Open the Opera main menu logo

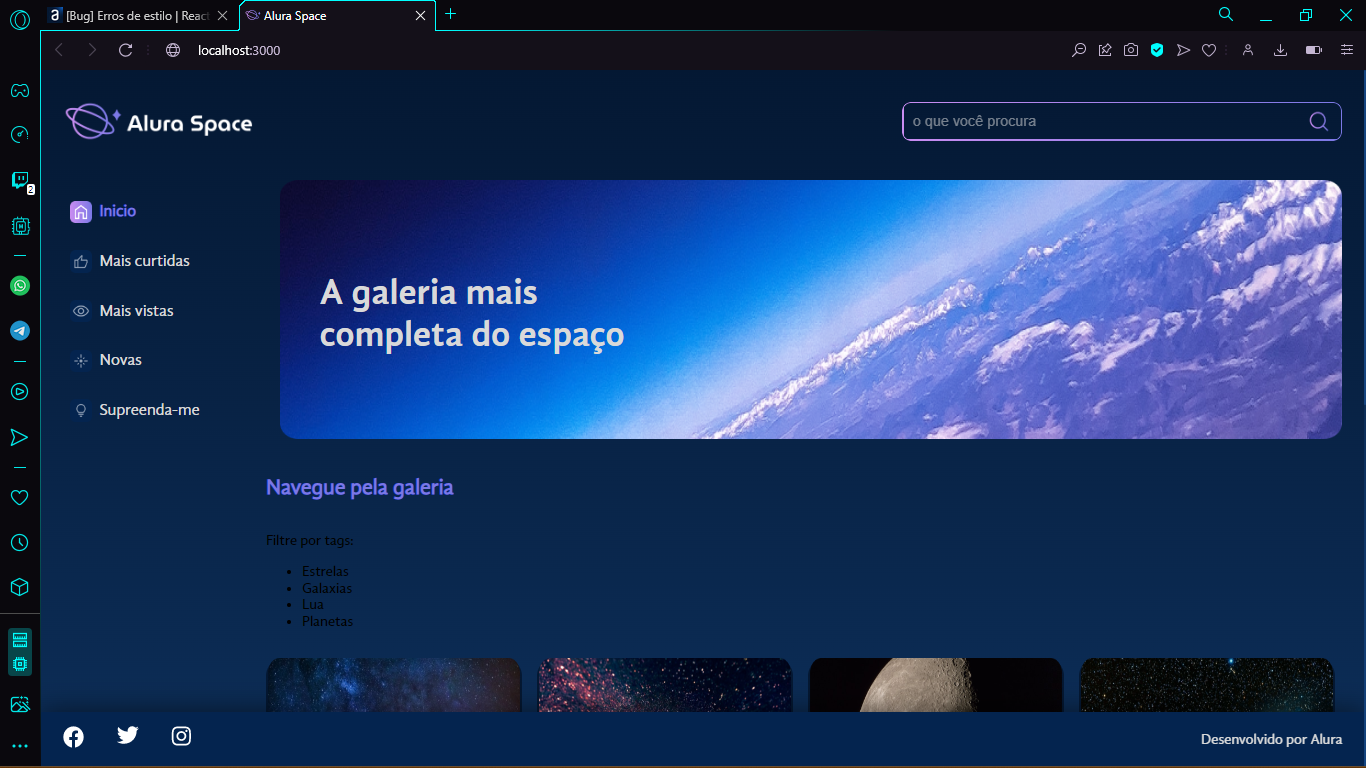point(19,18)
